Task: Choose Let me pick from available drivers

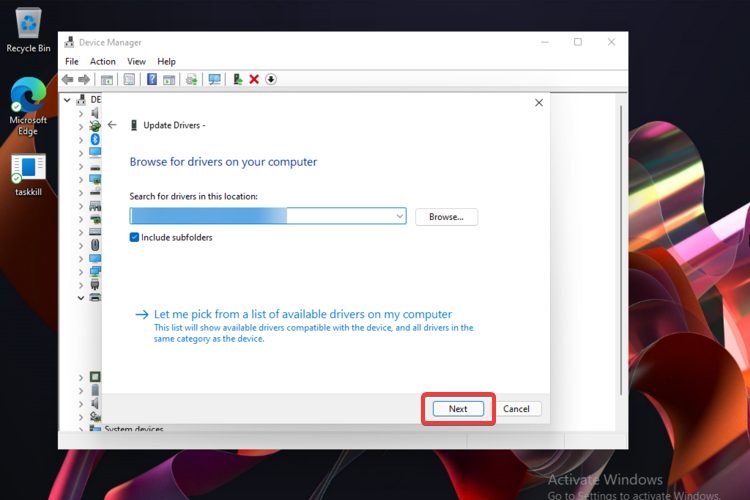Action: point(302,314)
